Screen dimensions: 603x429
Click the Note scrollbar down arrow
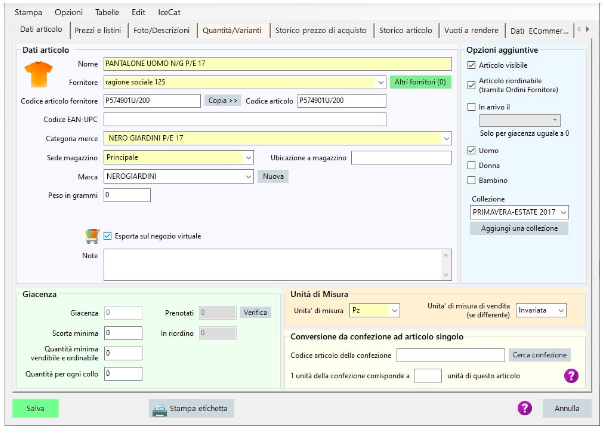[x=446, y=275]
